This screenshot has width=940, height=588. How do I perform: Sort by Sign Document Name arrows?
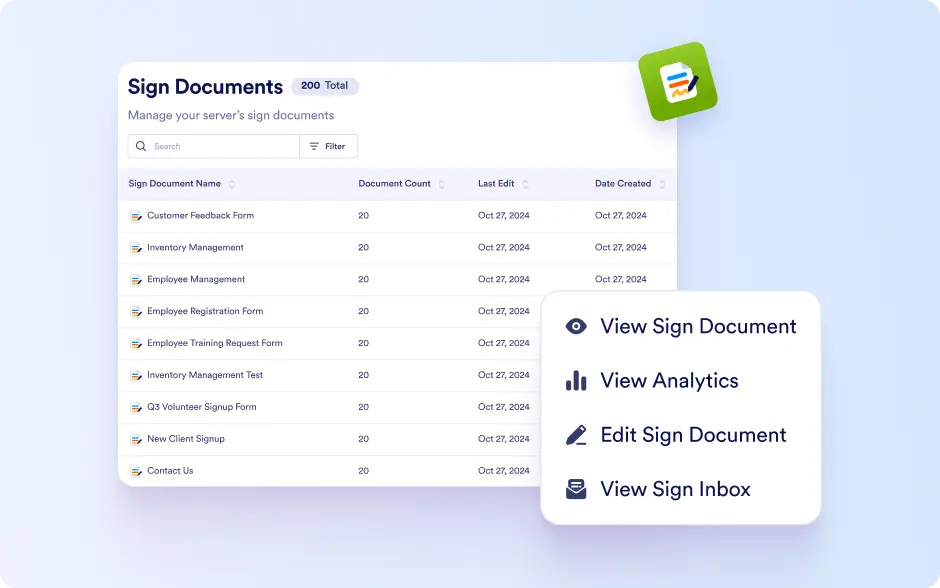[232, 184]
